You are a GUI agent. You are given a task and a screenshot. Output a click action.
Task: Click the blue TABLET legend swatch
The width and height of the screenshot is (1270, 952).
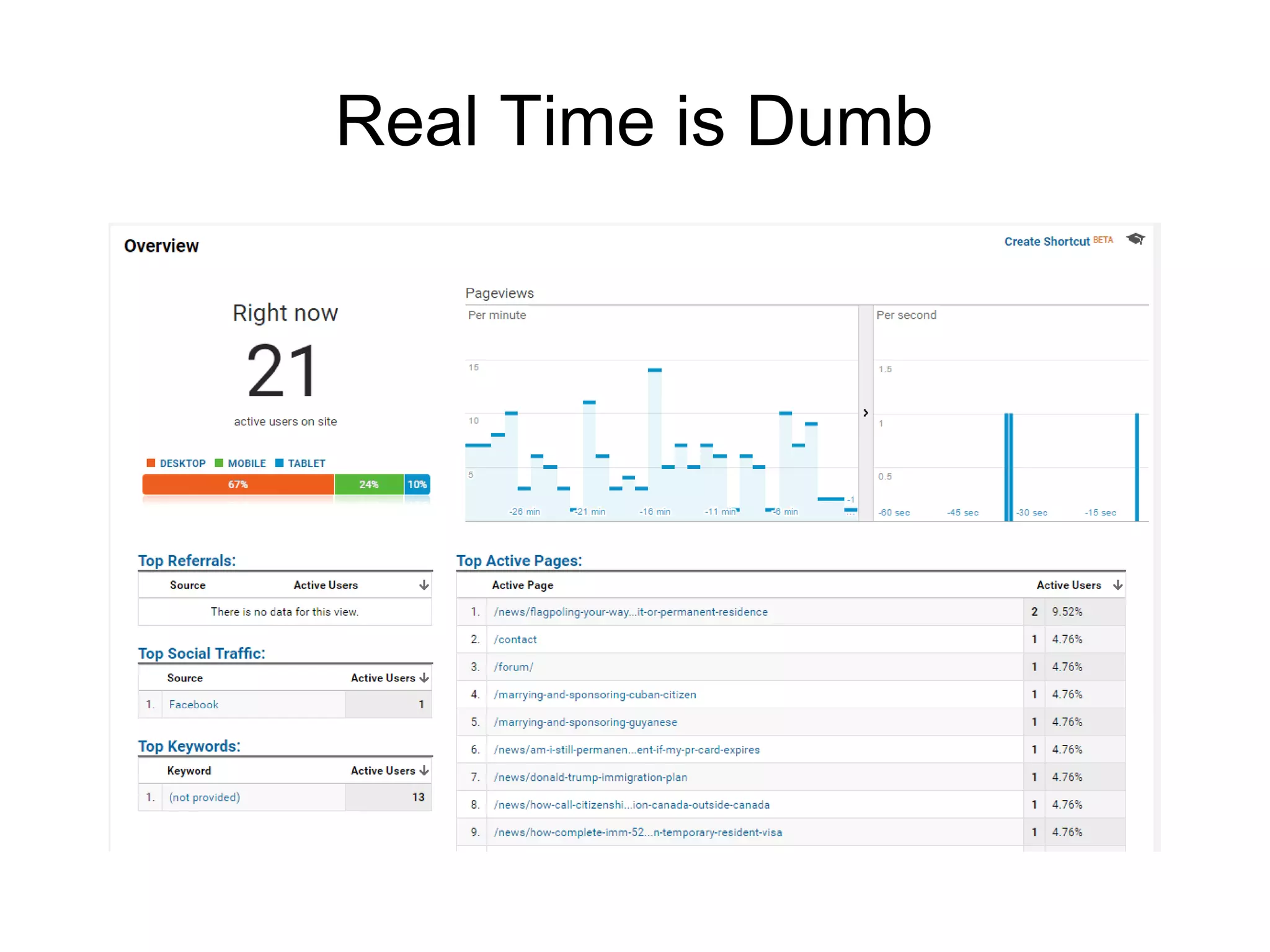(x=279, y=463)
